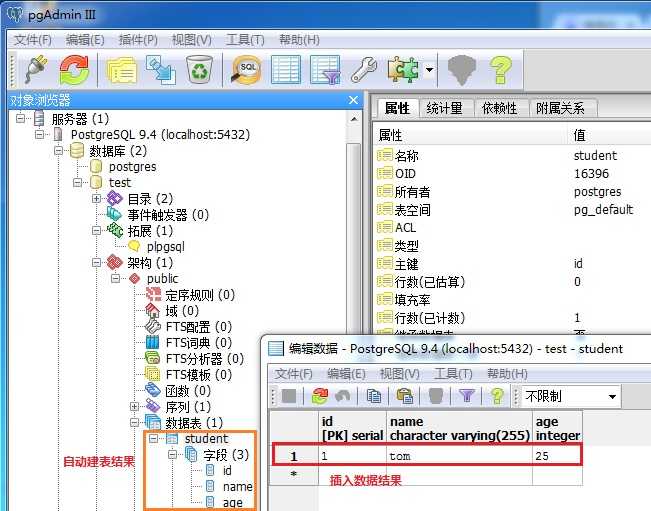The width and height of the screenshot is (651, 511).
Task: Collapse the PostgreSQL 9.4 server node
Action: (x=39, y=134)
